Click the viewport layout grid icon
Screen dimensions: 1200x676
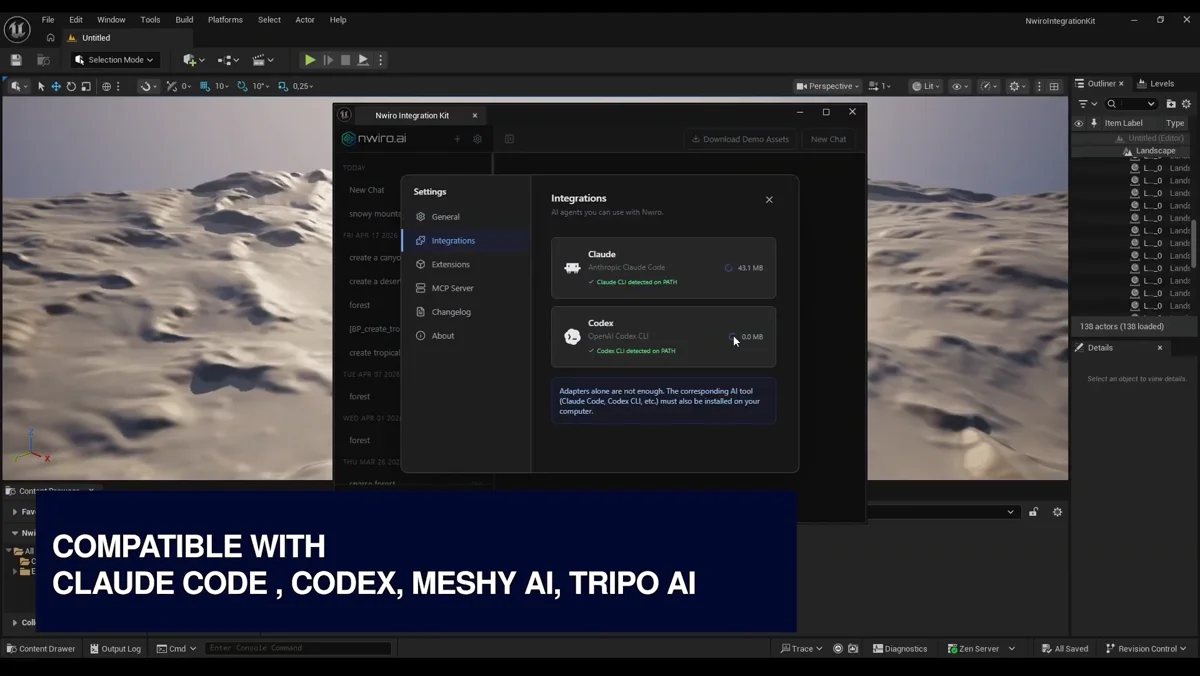[x=1054, y=86]
